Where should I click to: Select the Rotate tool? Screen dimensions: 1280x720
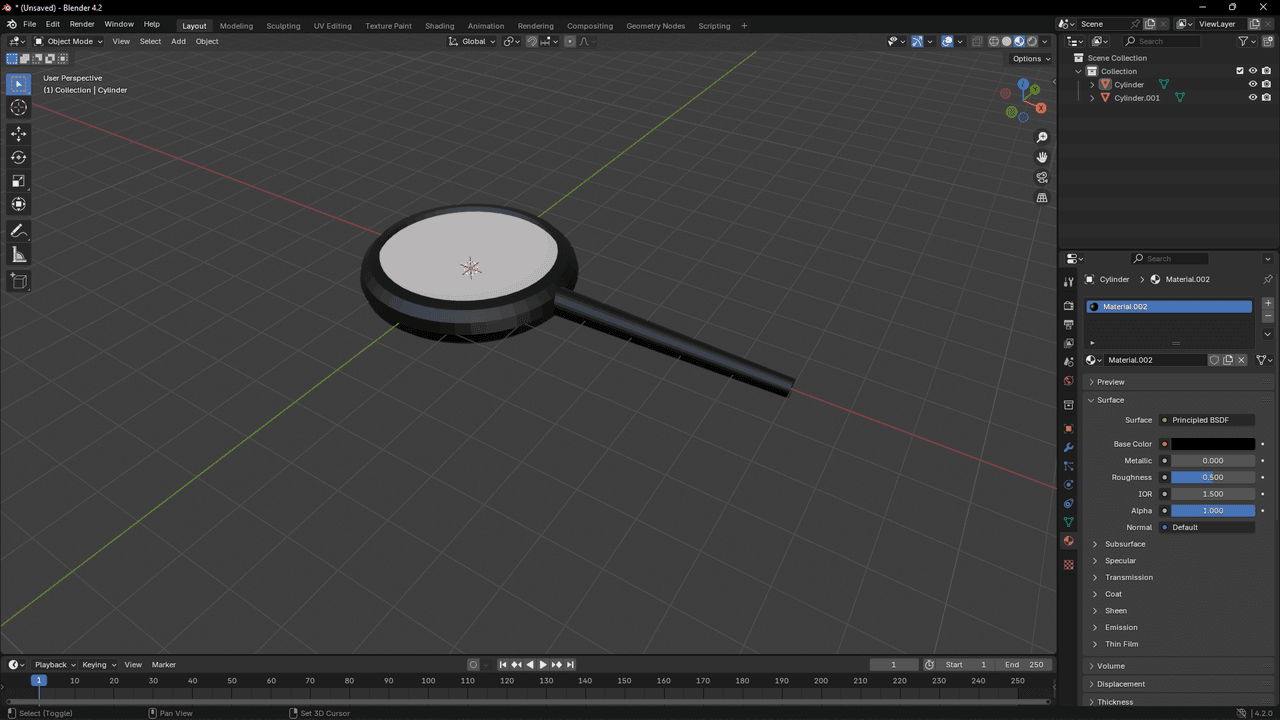pos(18,157)
